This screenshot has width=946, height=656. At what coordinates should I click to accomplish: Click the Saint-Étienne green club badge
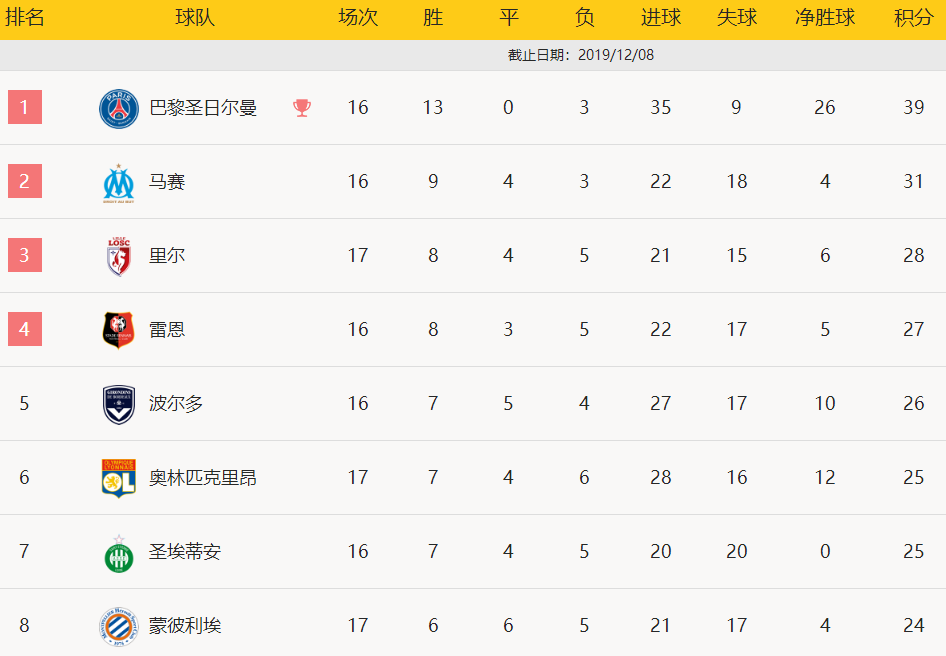pyautogui.click(x=119, y=552)
